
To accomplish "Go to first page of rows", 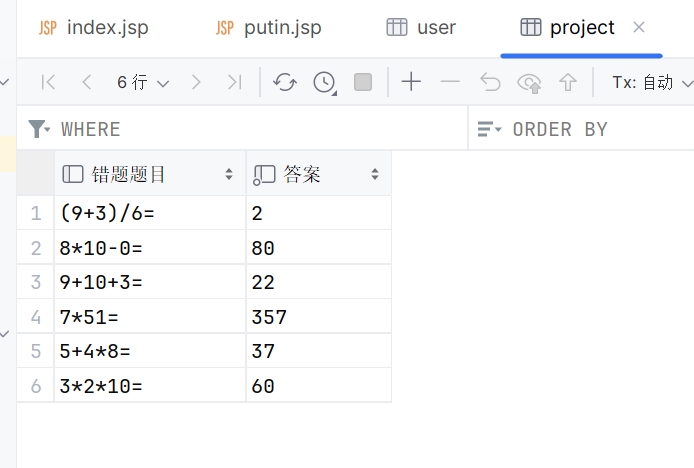I will click(x=48, y=82).
